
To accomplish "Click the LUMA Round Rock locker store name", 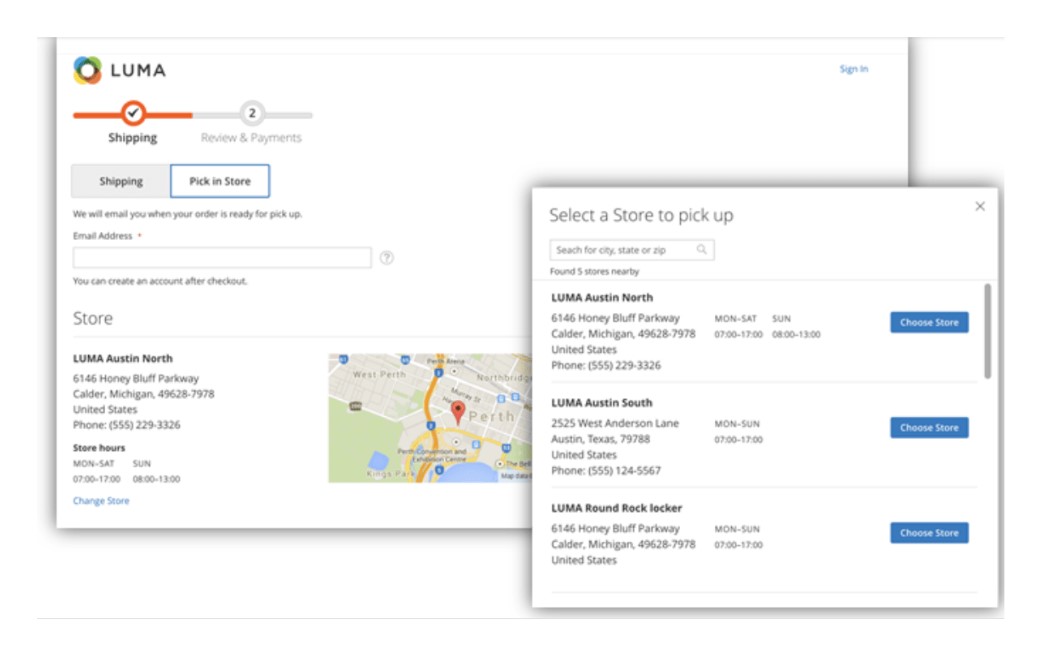I will [x=616, y=508].
